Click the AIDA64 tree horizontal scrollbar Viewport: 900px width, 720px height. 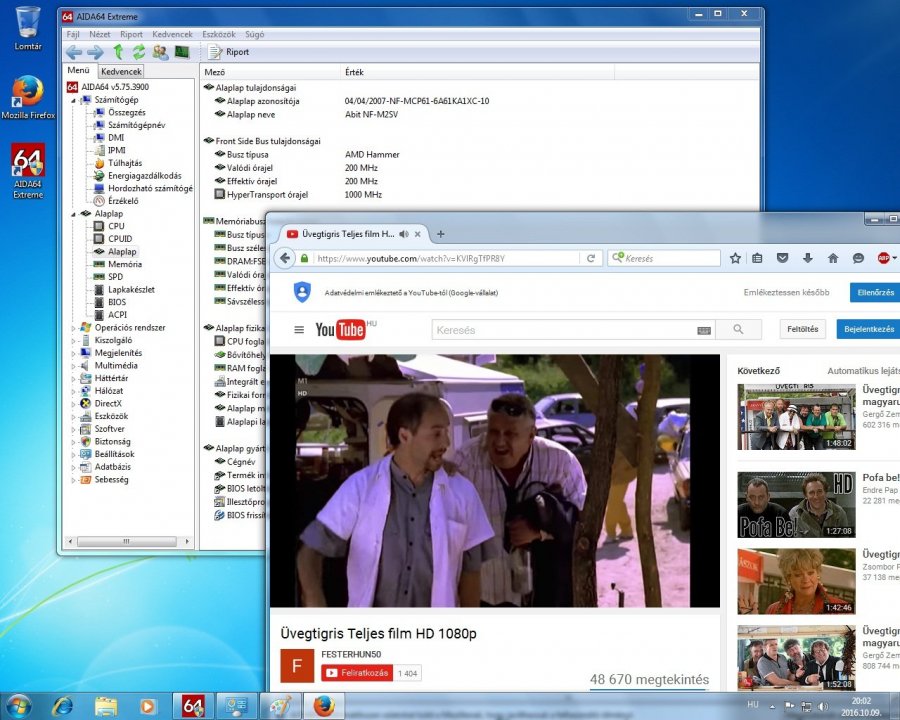point(127,541)
